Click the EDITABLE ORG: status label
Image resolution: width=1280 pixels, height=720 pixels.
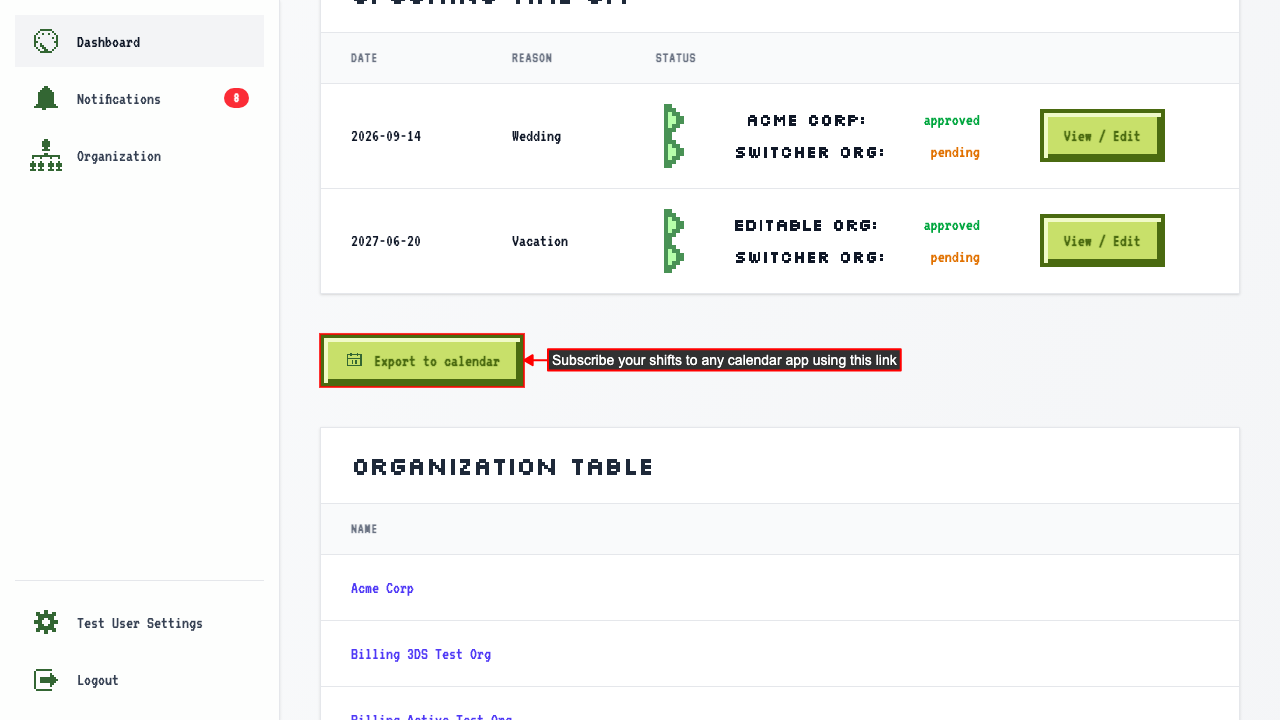pyautogui.click(x=806, y=225)
